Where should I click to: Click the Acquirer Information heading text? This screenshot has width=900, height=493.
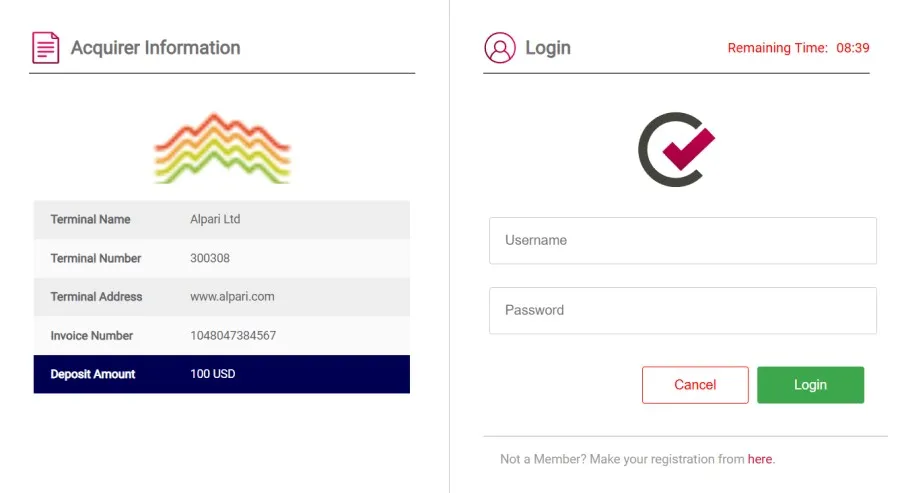155,47
